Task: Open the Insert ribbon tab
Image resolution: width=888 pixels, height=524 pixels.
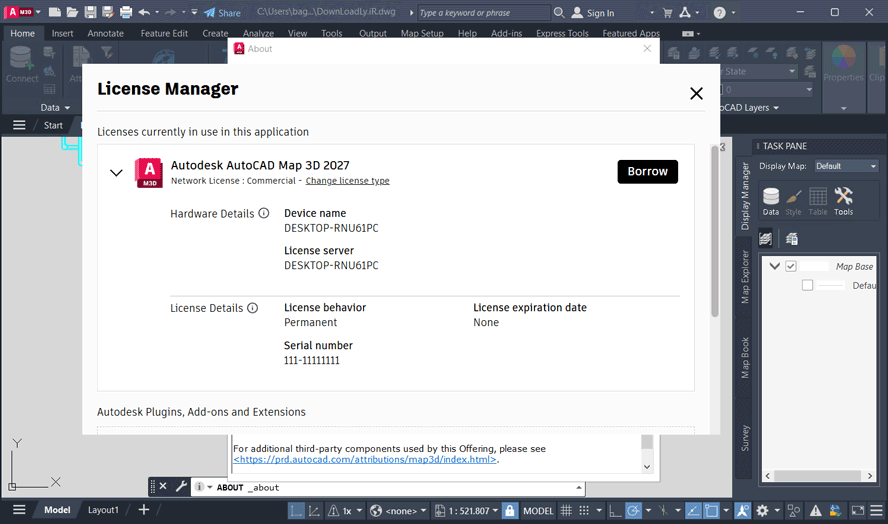Action: point(62,33)
